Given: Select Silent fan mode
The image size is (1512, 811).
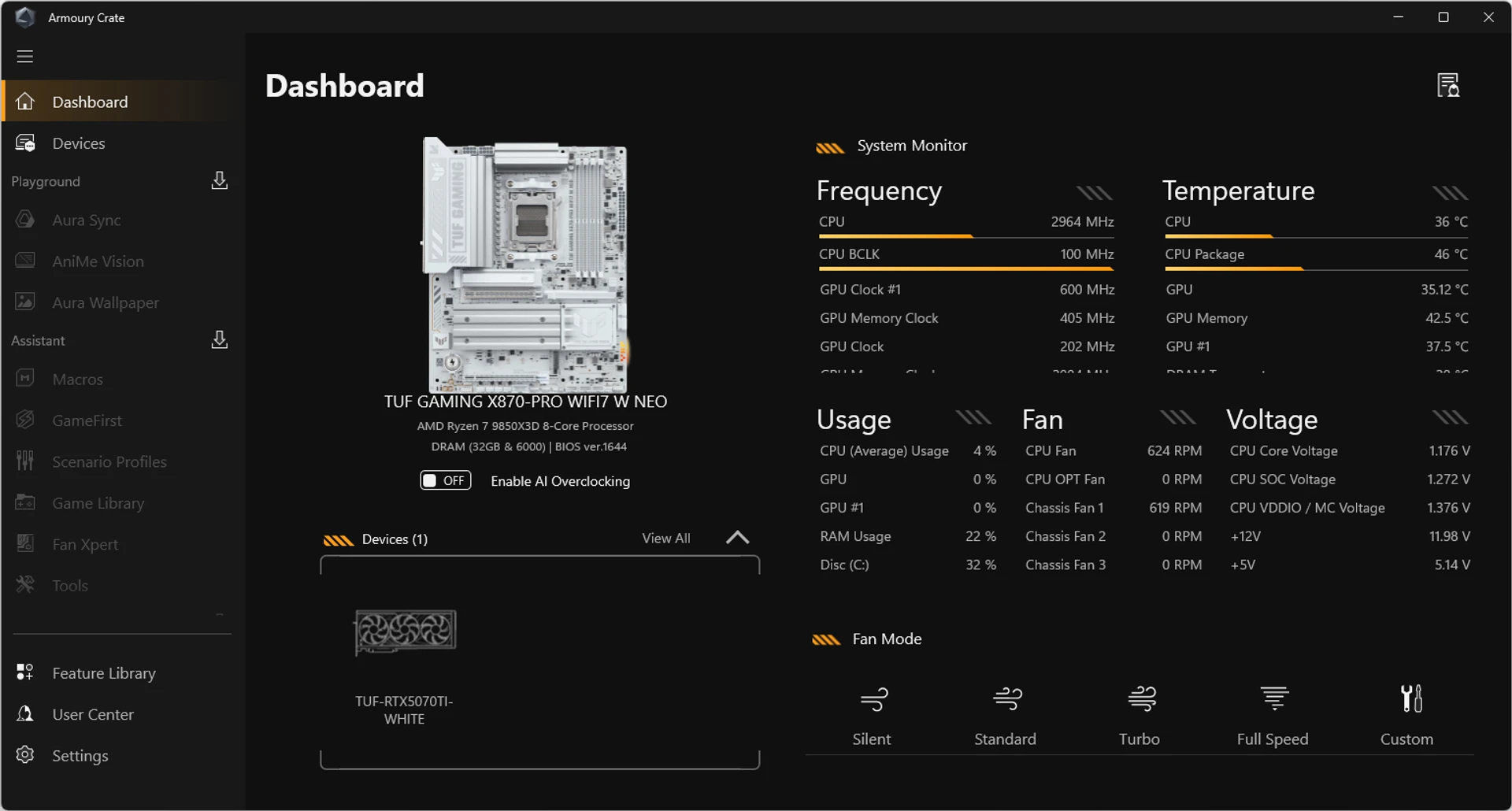Looking at the screenshot, I should point(872,716).
